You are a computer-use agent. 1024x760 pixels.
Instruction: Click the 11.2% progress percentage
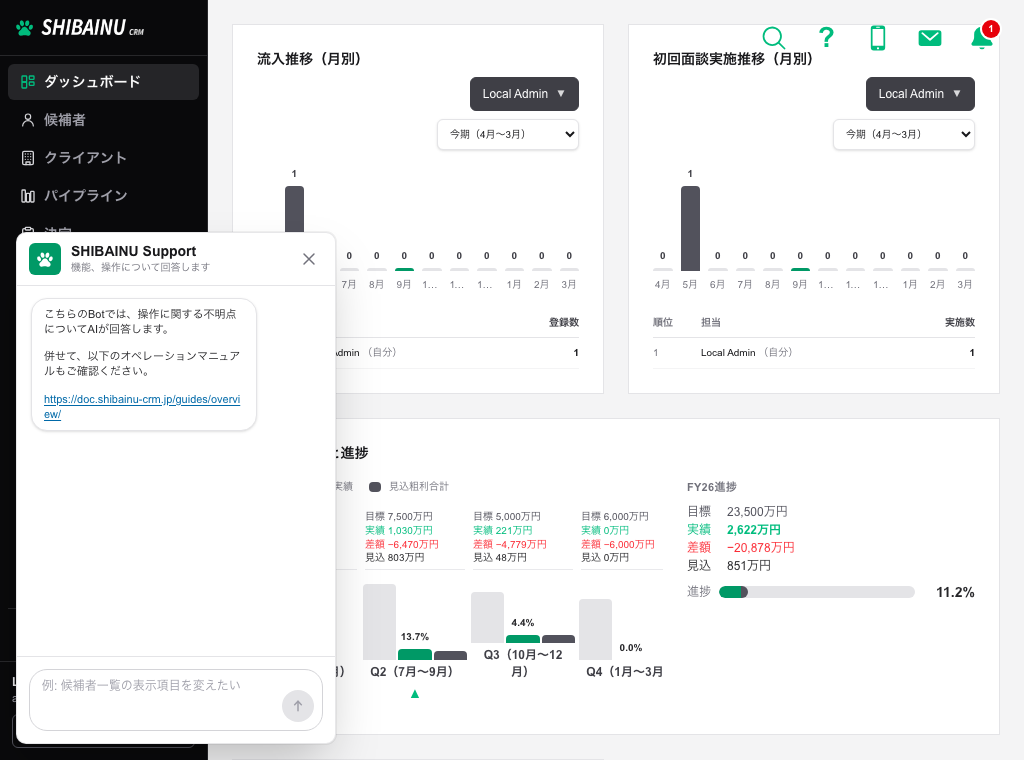pos(955,592)
